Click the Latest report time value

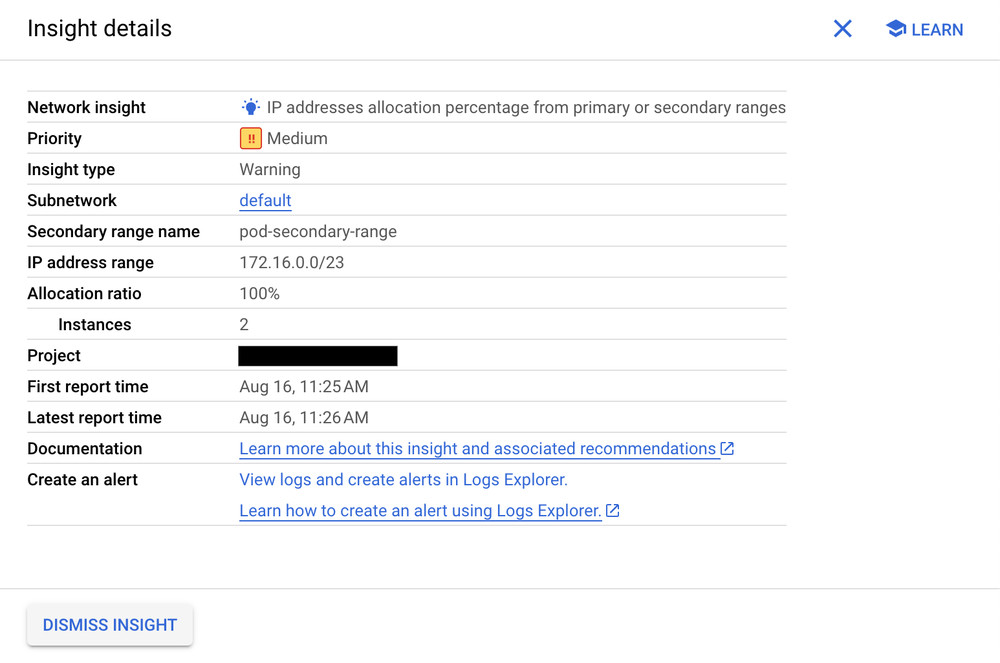(x=304, y=418)
